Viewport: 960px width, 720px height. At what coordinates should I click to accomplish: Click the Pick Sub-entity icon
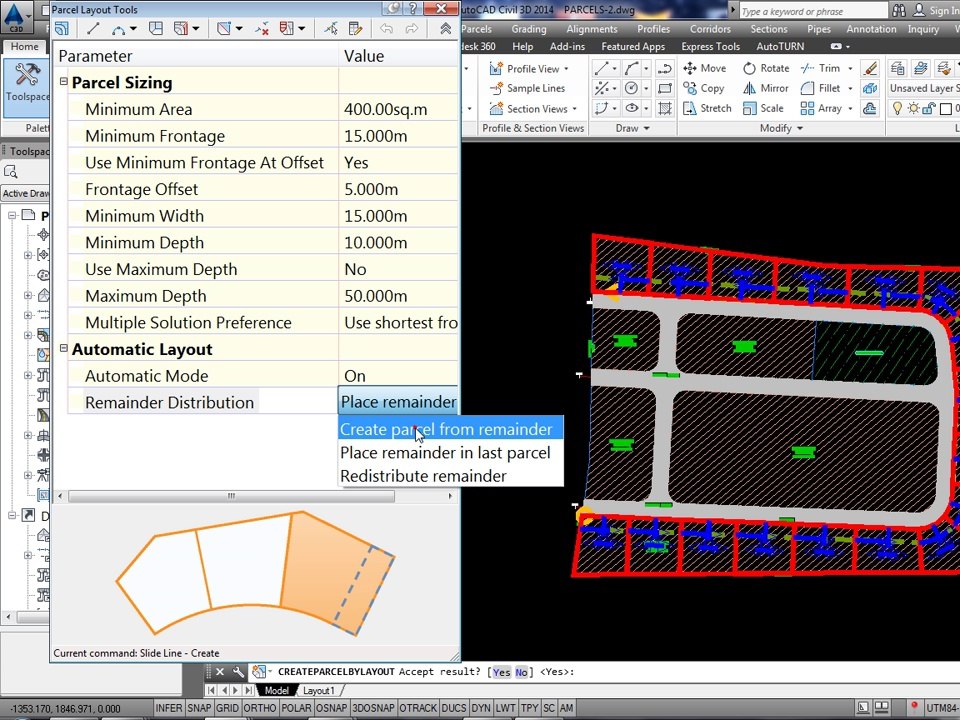[x=331, y=28]
